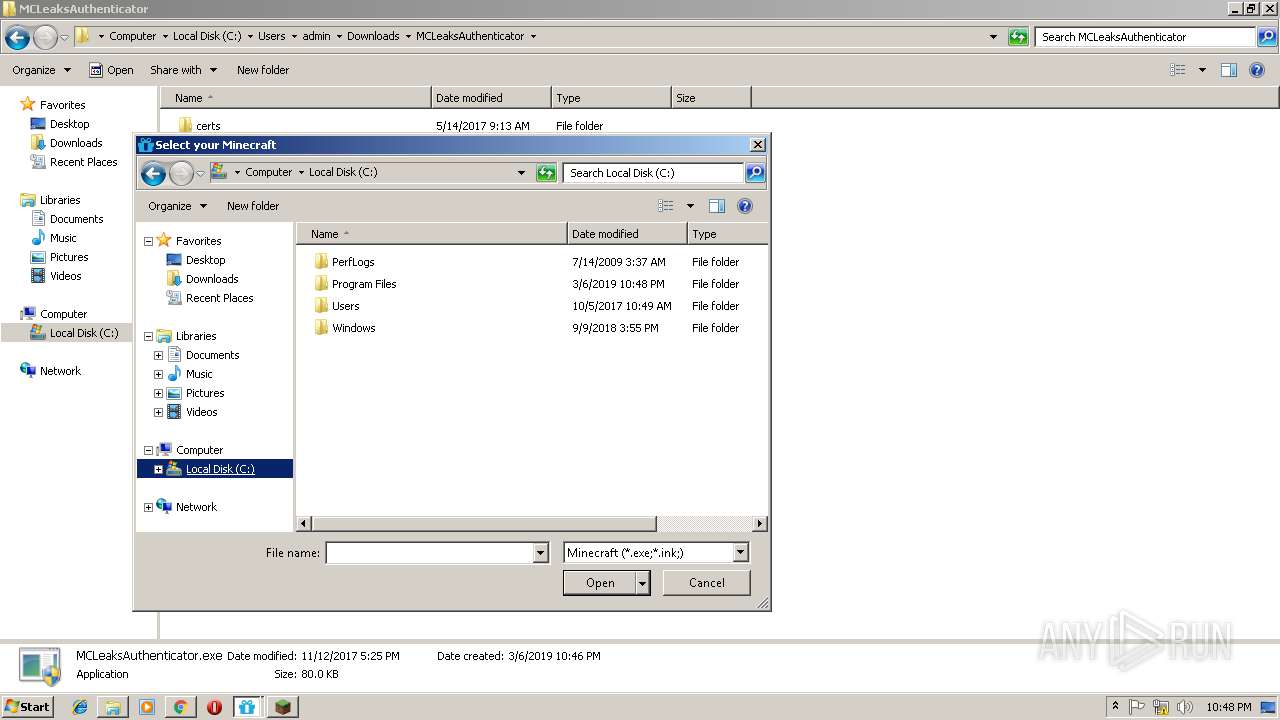Click the Minecraft block taskbar icon
The image size is (1280, 720).
click(x=283, y=707)
